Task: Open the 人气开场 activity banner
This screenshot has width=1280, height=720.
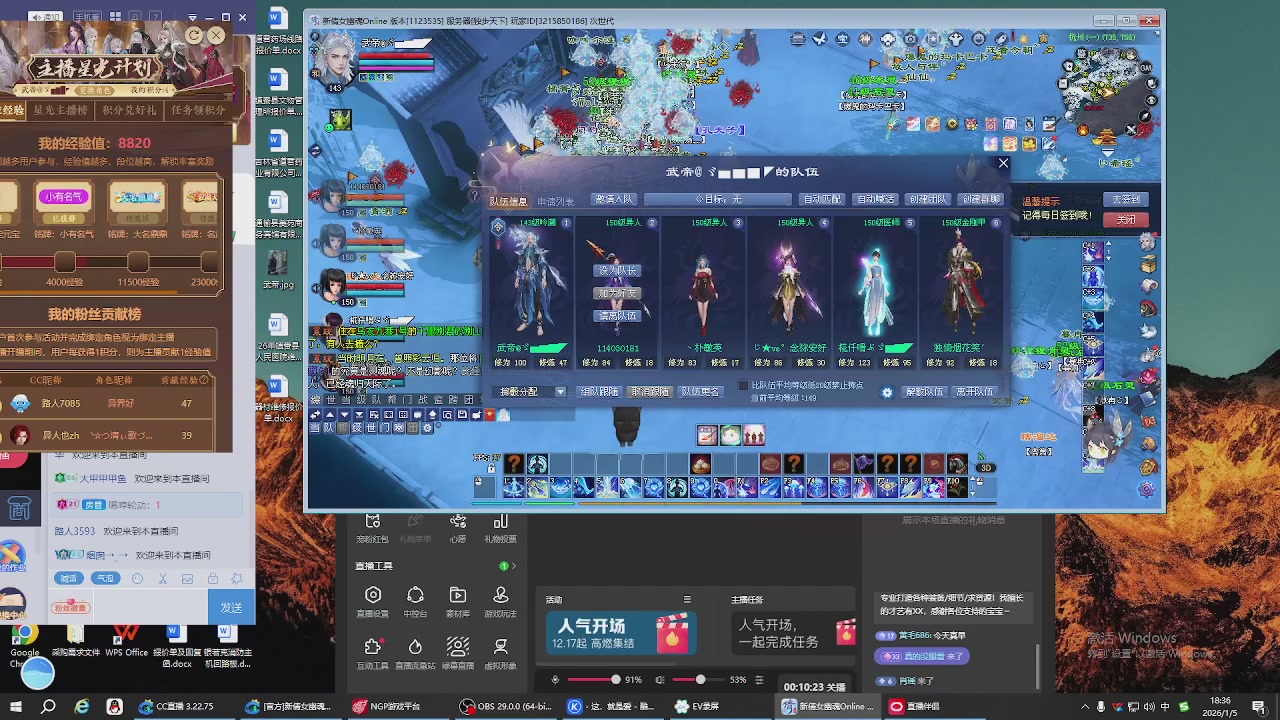Action: 621,633
